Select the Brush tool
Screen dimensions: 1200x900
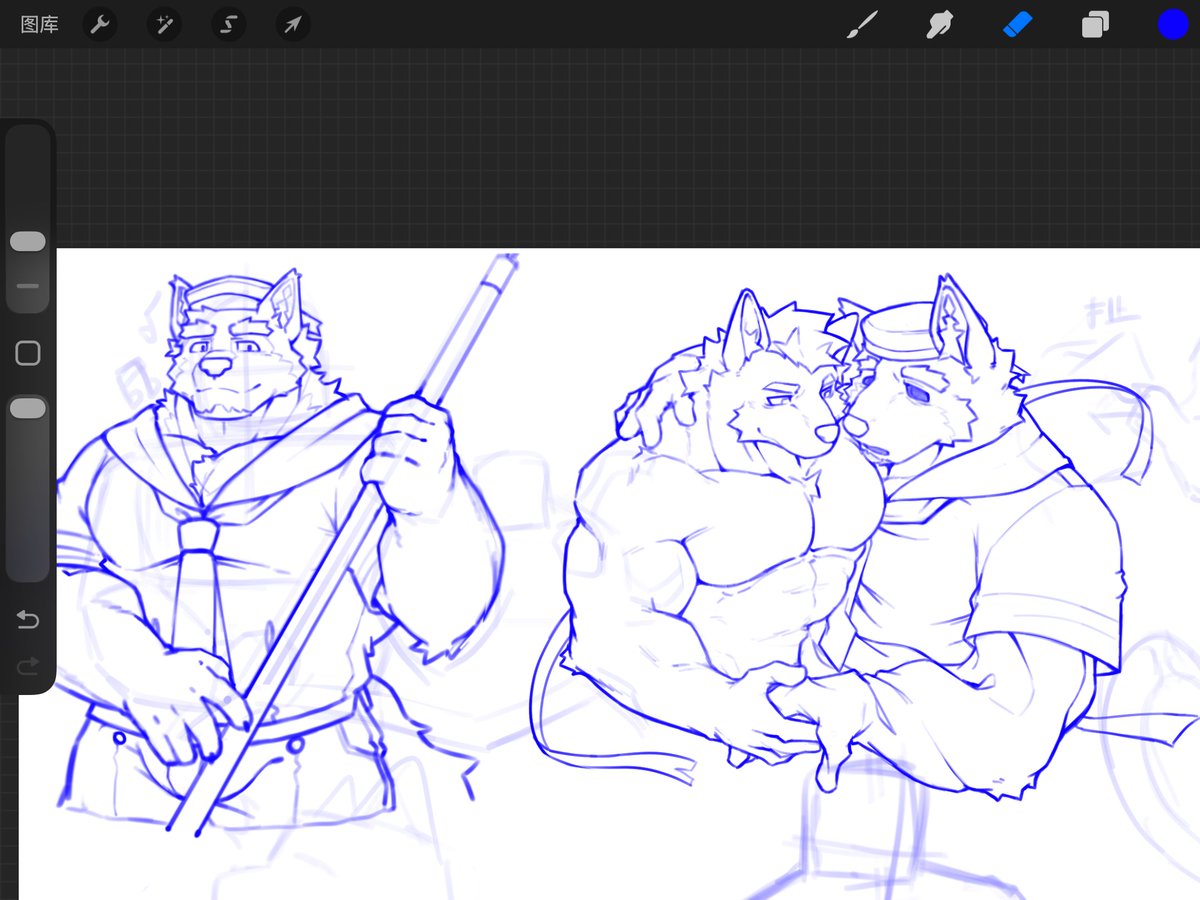pos(861,25)
